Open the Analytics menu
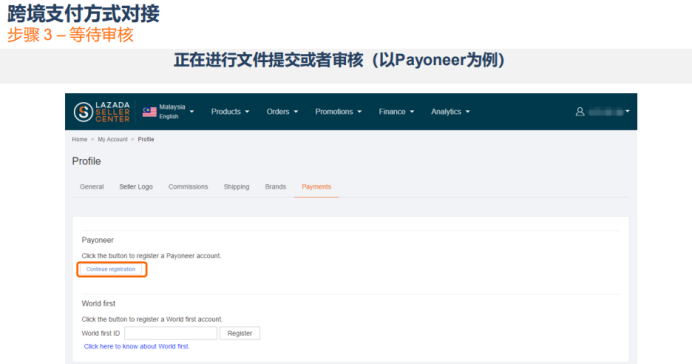692x364 pixels. (x=450, y=112)
